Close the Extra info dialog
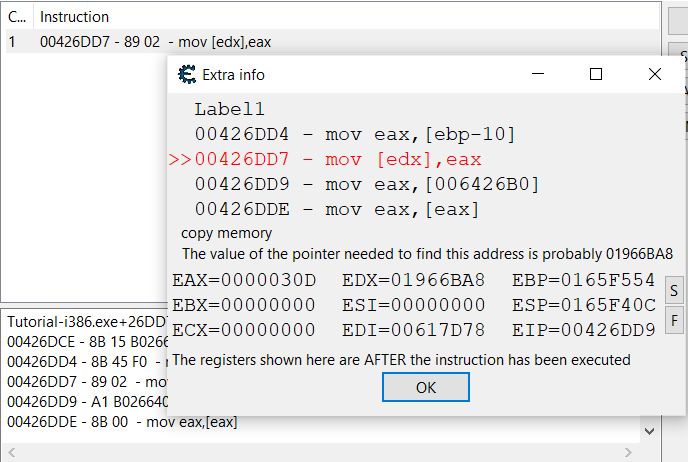 click(655, 74)
